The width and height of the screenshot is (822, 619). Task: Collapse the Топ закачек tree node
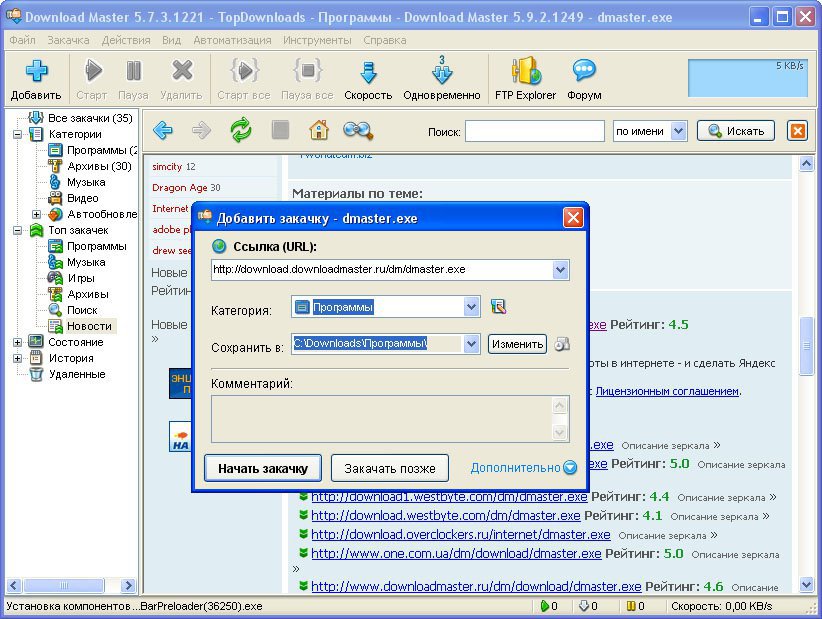[x=18, y=230]
